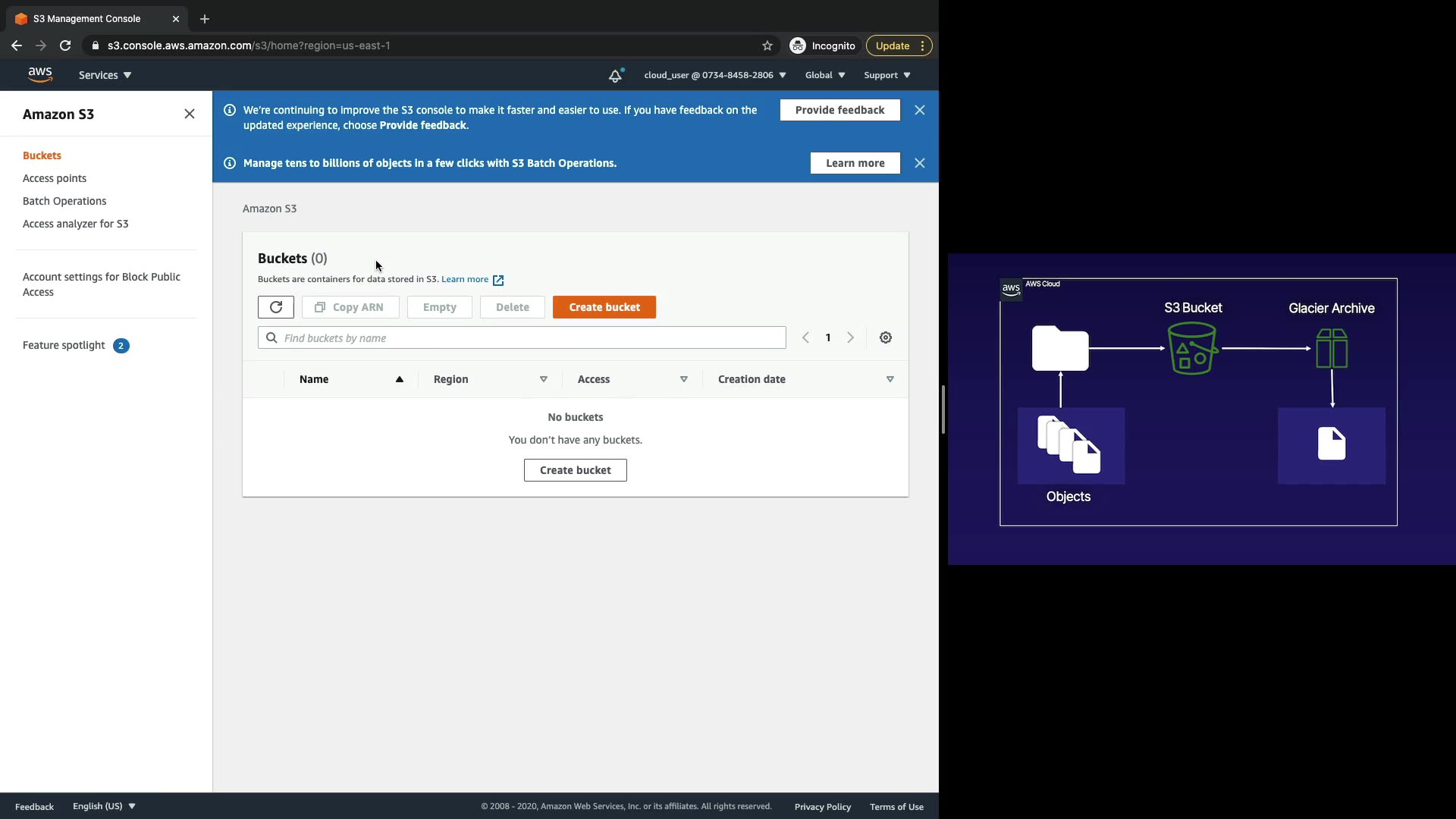The width and height of the screenshot is (1456, 819).
Task: Dismiss the Batch Operations info banner
Action: [x=920, y=163]
